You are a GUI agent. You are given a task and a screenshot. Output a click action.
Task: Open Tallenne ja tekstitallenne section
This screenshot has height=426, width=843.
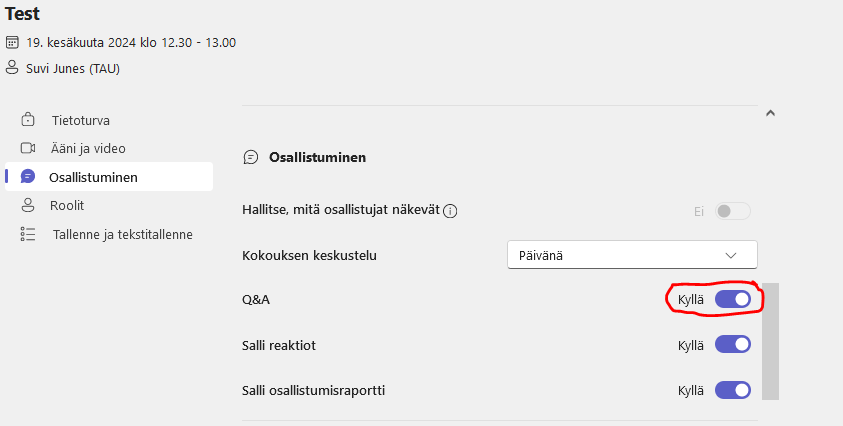(x=122, y=234)
